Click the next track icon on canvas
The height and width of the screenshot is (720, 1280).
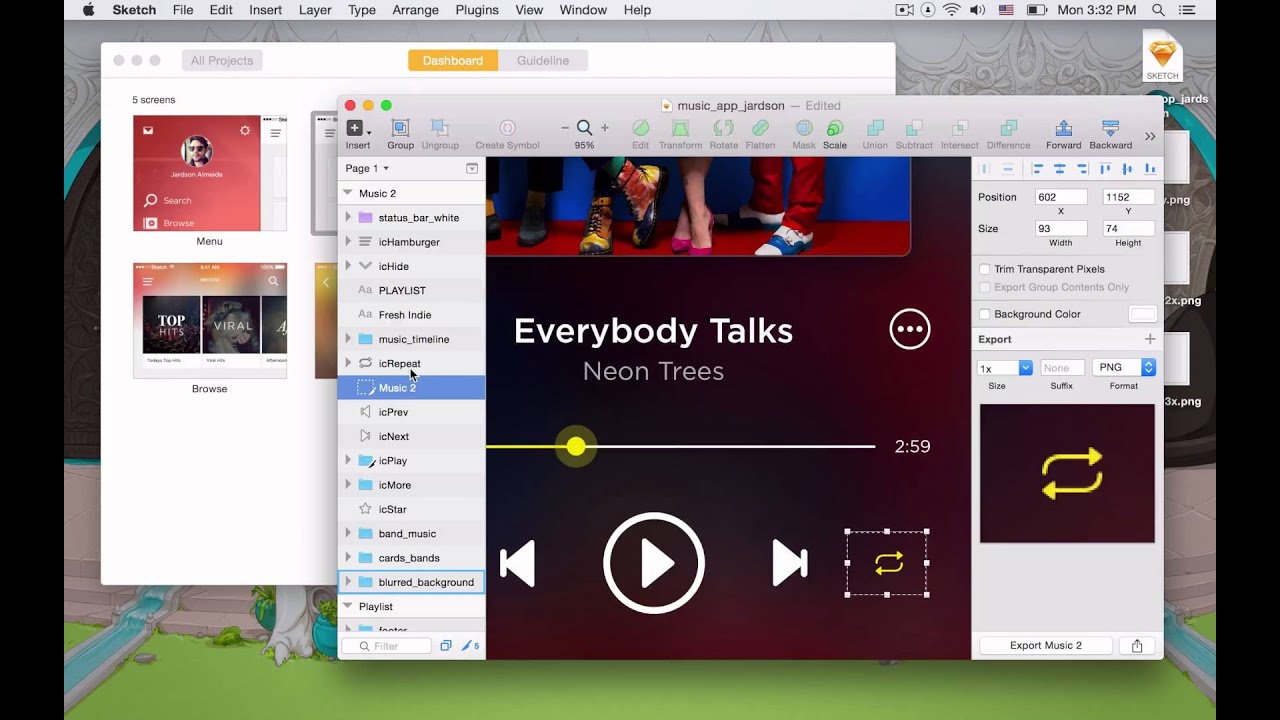(790, 564)
